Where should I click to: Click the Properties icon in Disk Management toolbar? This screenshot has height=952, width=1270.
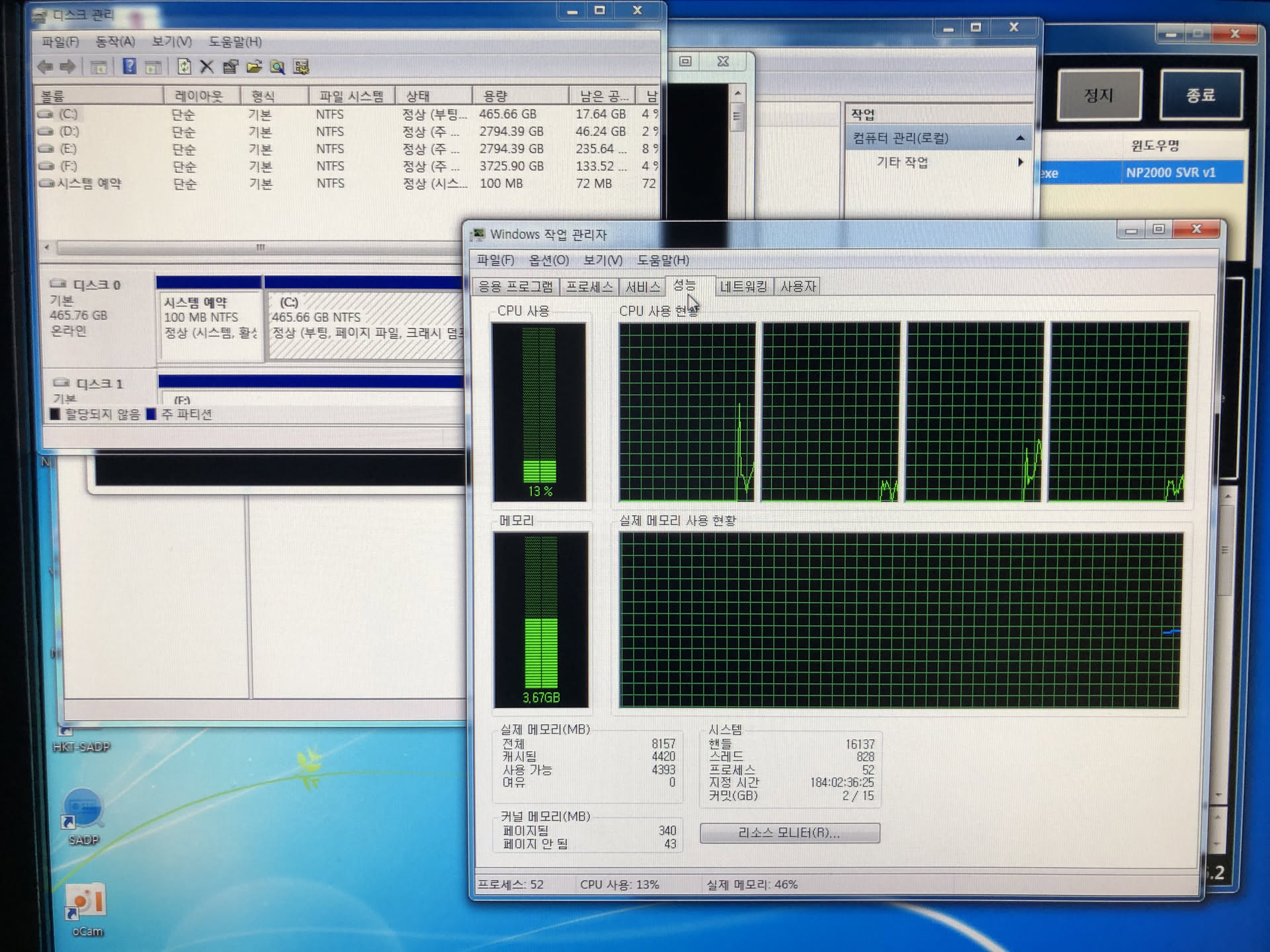(230, 67)
